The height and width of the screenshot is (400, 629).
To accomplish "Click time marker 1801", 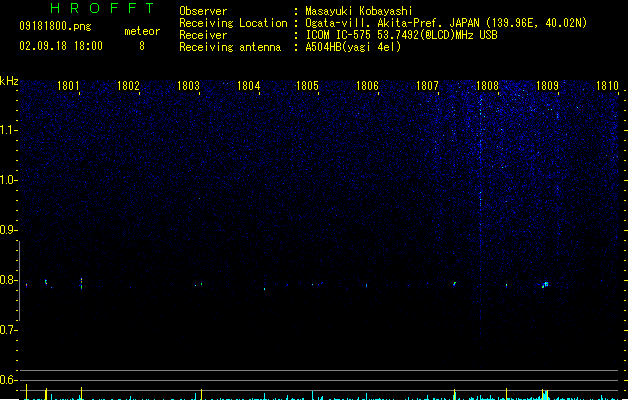I will (x=68, y=86).
